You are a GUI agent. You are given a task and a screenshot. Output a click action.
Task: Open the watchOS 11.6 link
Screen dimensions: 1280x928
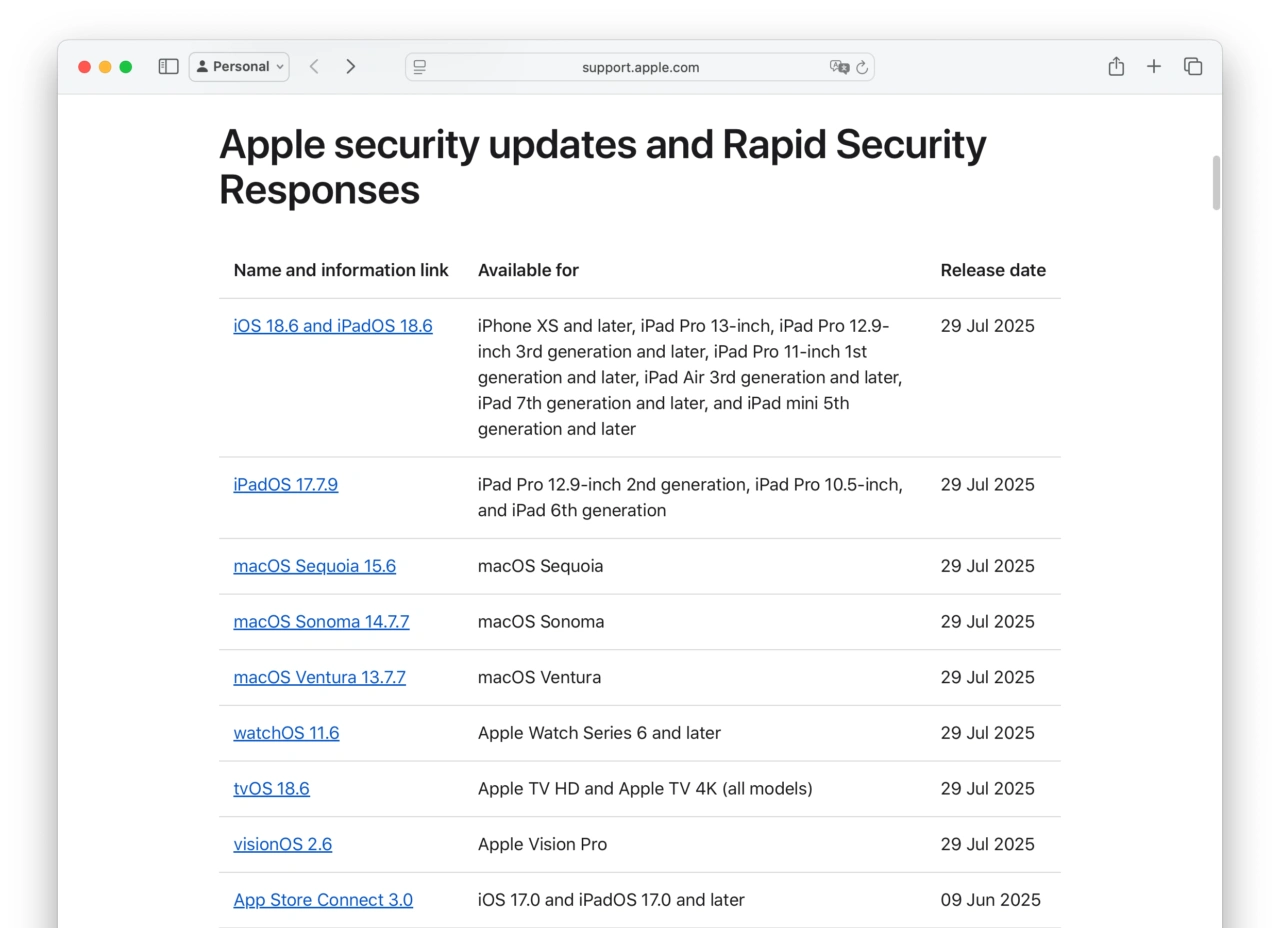[x=286, y=733]
